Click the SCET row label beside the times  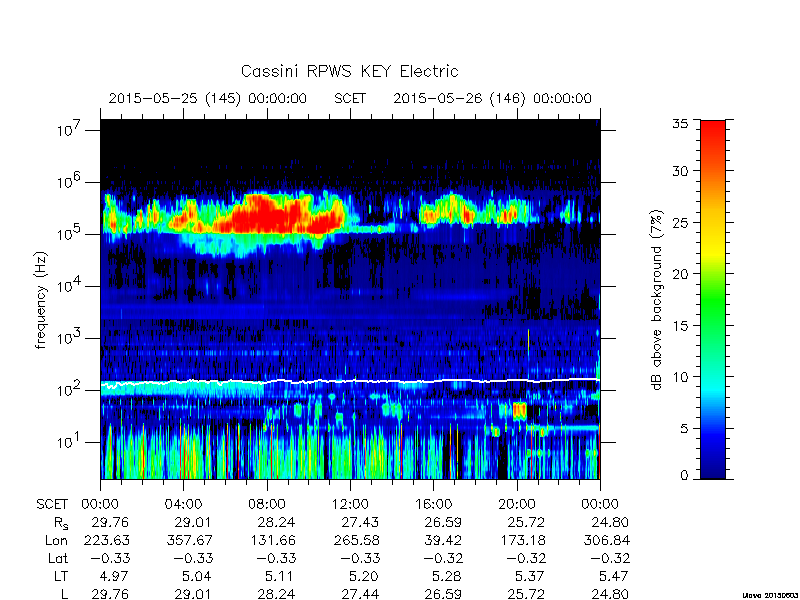[52, 505]
